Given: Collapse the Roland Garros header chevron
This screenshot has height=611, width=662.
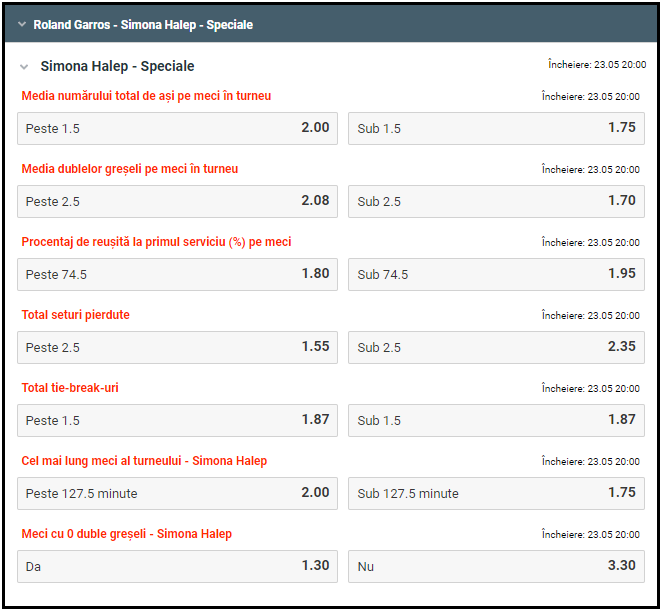Looking at the screenshot, I should pyautogui.click(x=21, y=25).
